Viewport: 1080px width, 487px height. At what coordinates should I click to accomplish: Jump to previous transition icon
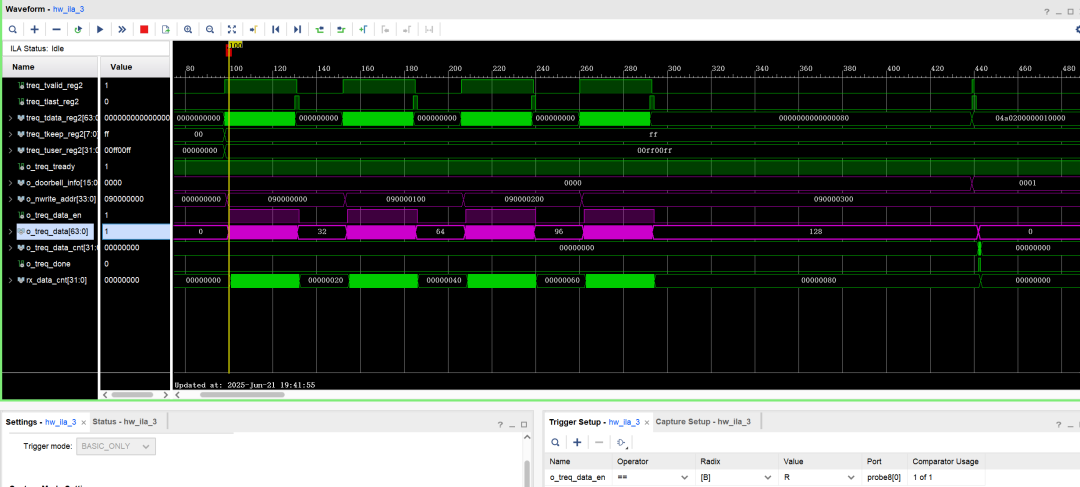click(x=320, y=30)
